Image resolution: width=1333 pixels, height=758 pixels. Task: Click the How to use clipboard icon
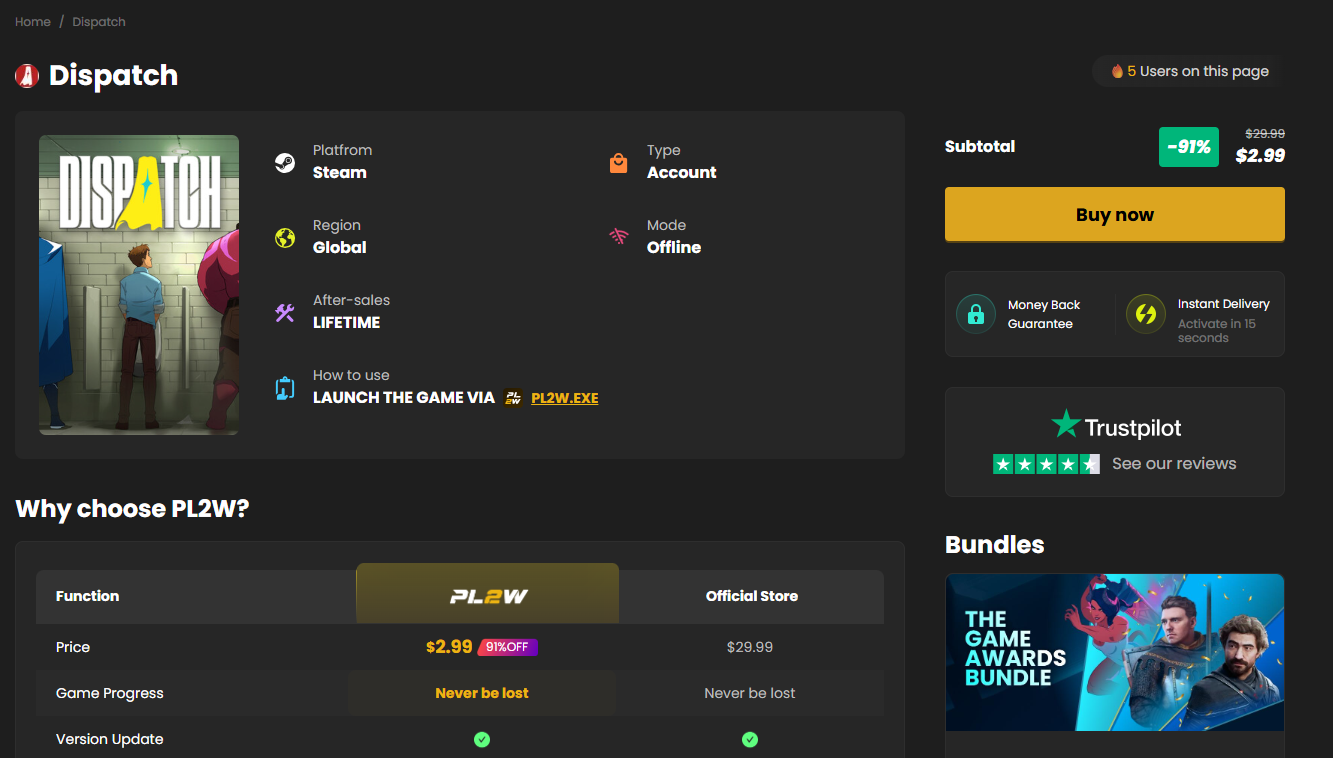point(285,388)
